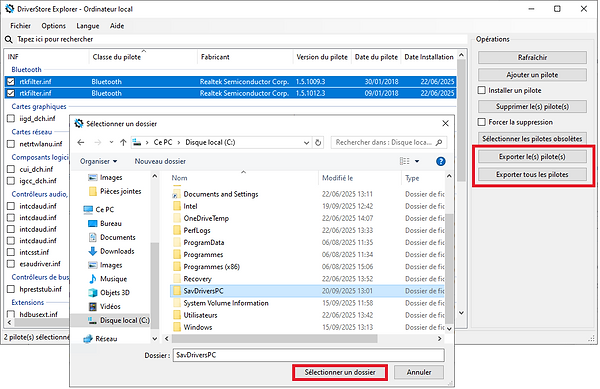
Task: Open Documents in the navigation pane
Action: [117, 237]
